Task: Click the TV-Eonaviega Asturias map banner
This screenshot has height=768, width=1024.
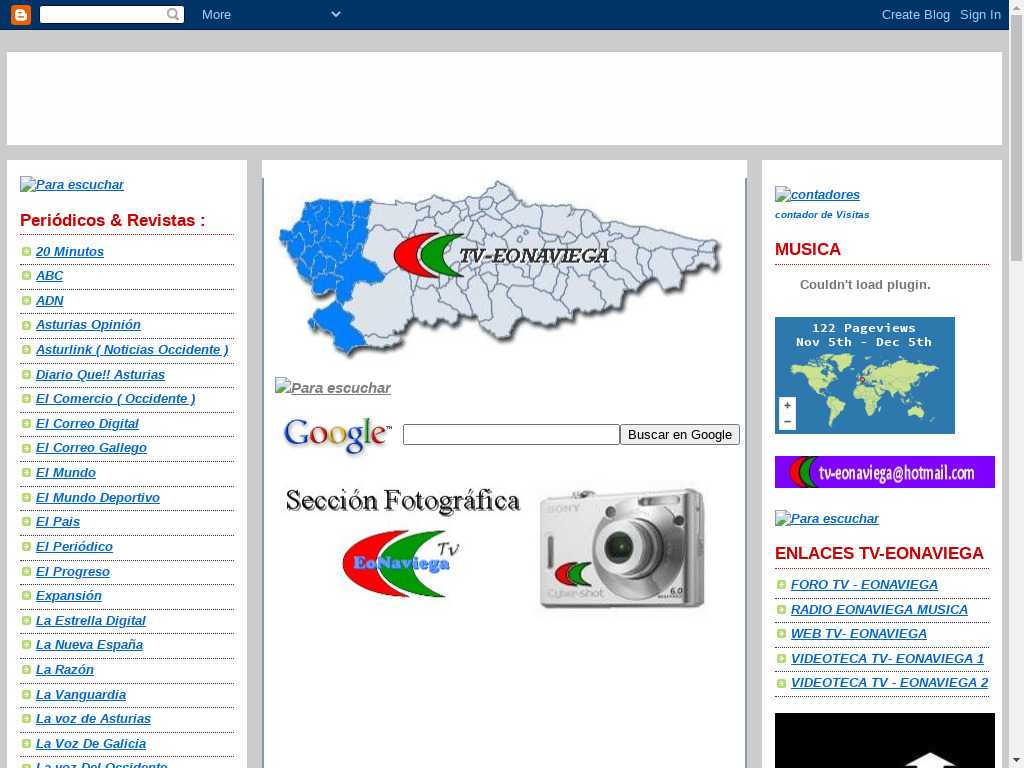Action: click(x=499, y=268)
